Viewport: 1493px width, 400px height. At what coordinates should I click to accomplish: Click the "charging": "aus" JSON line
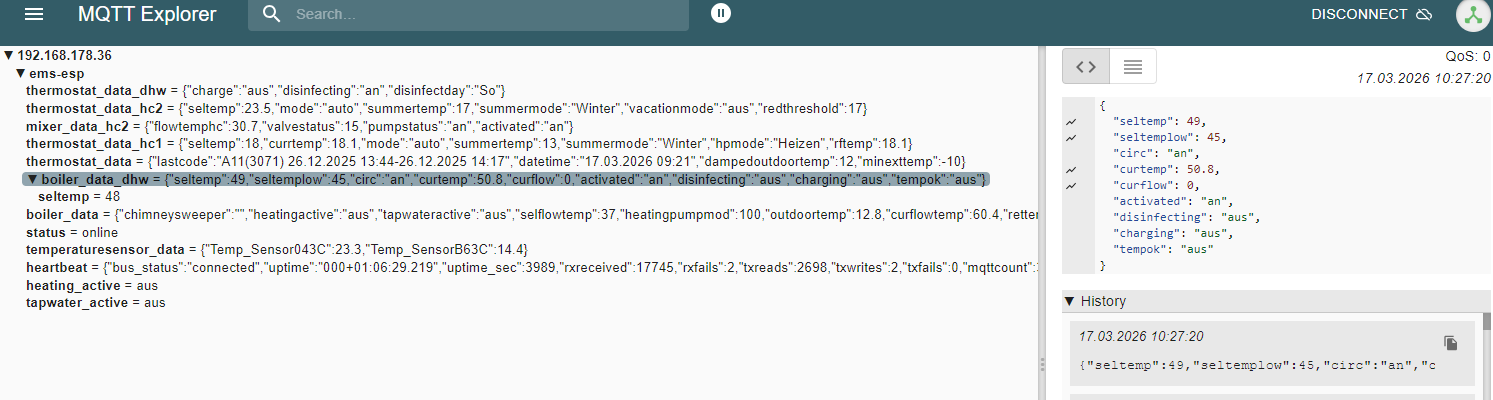point(1172,234)
